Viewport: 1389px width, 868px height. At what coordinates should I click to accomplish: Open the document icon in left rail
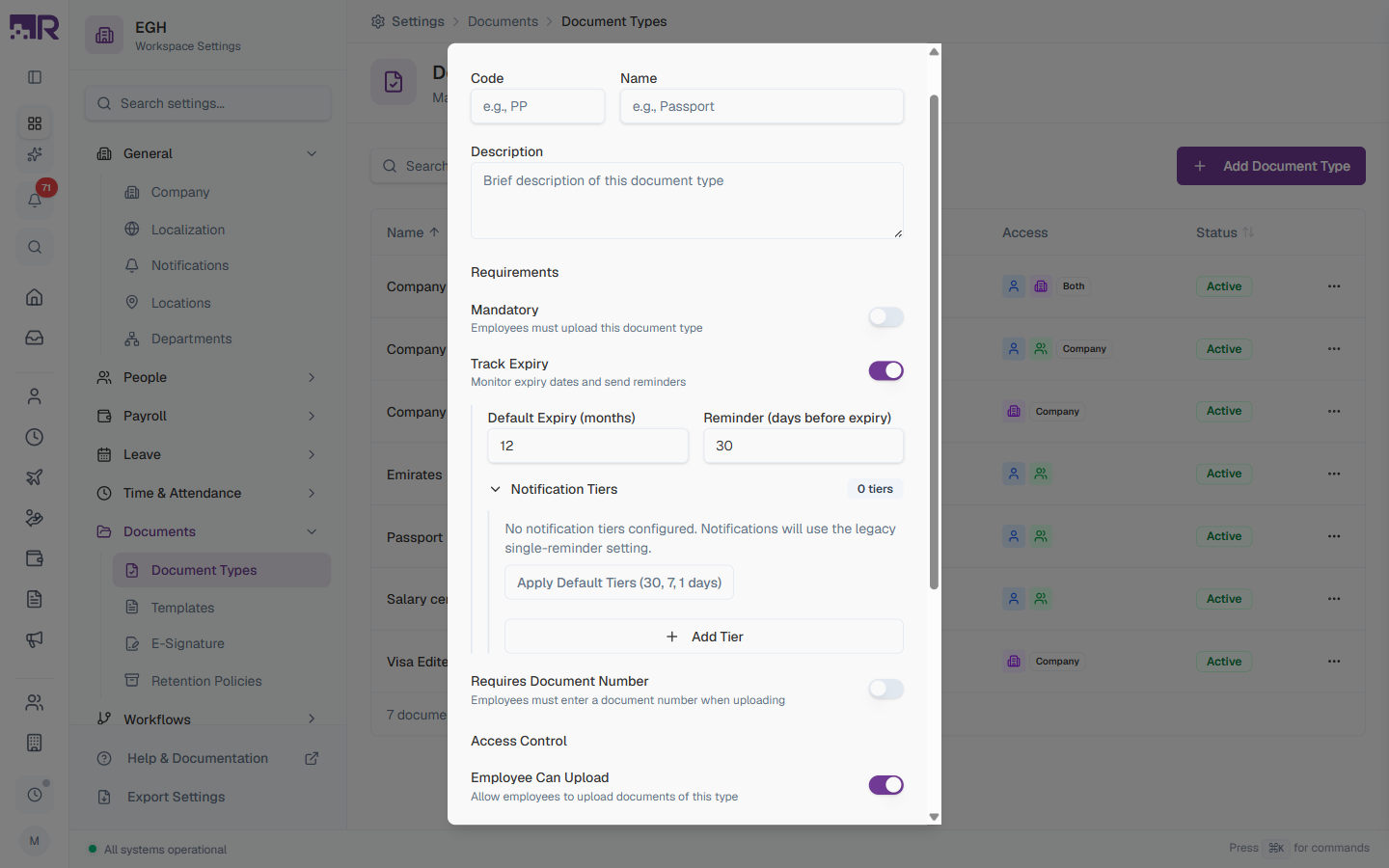pyautogui.click(x=35, y=599)
